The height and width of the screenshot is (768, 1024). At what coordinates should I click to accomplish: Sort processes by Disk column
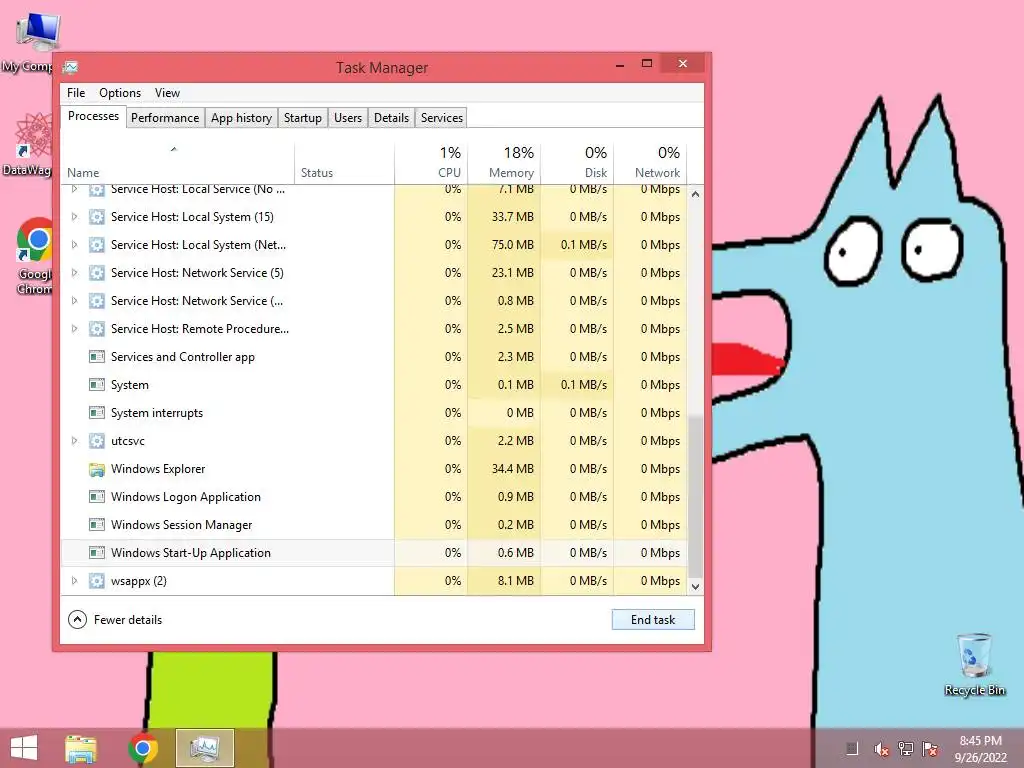click(x=577, y=162)
